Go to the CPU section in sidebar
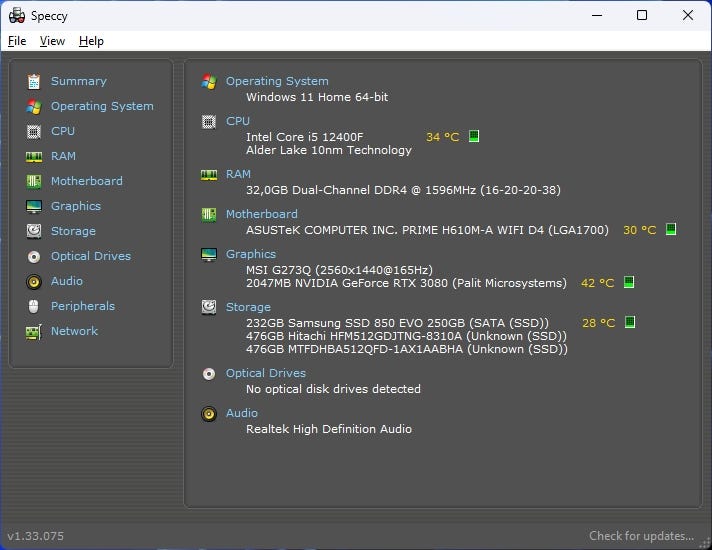Viewport: 712px width, 550px height. click(x=63, y=131)
